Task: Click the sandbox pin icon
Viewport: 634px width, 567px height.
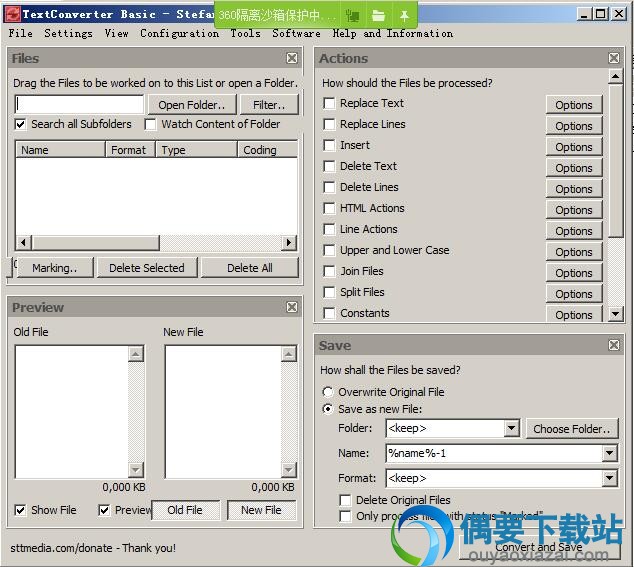Action: 404,16
